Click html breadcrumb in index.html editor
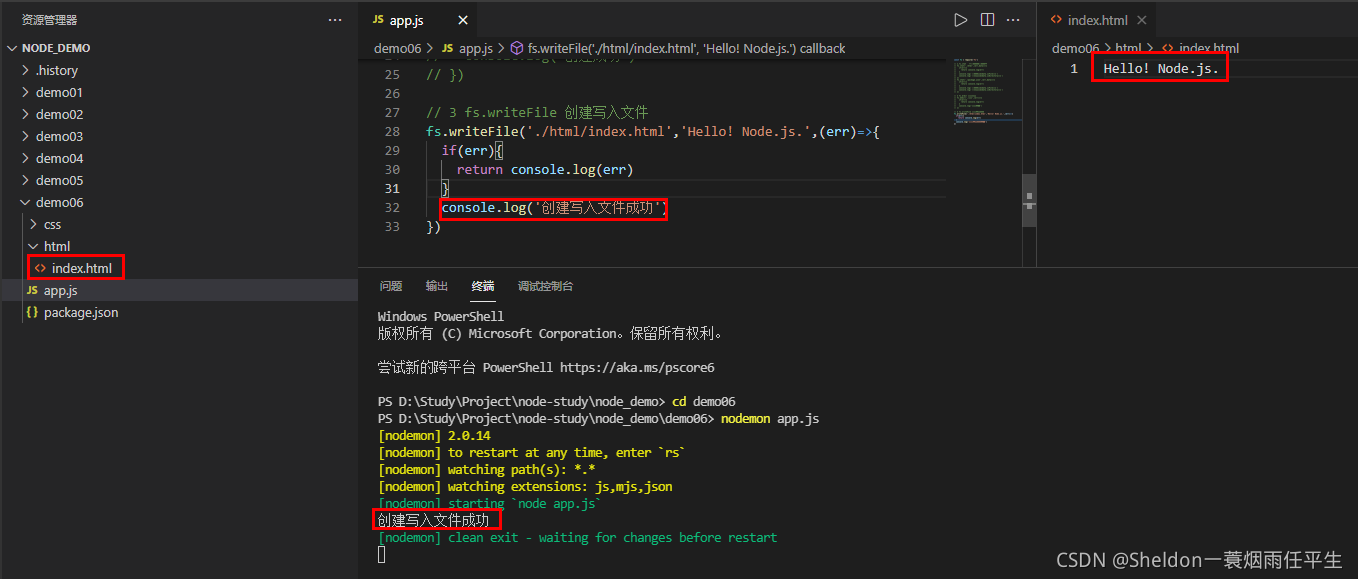Screen dimensions: 1358x579 (1128, 48)
